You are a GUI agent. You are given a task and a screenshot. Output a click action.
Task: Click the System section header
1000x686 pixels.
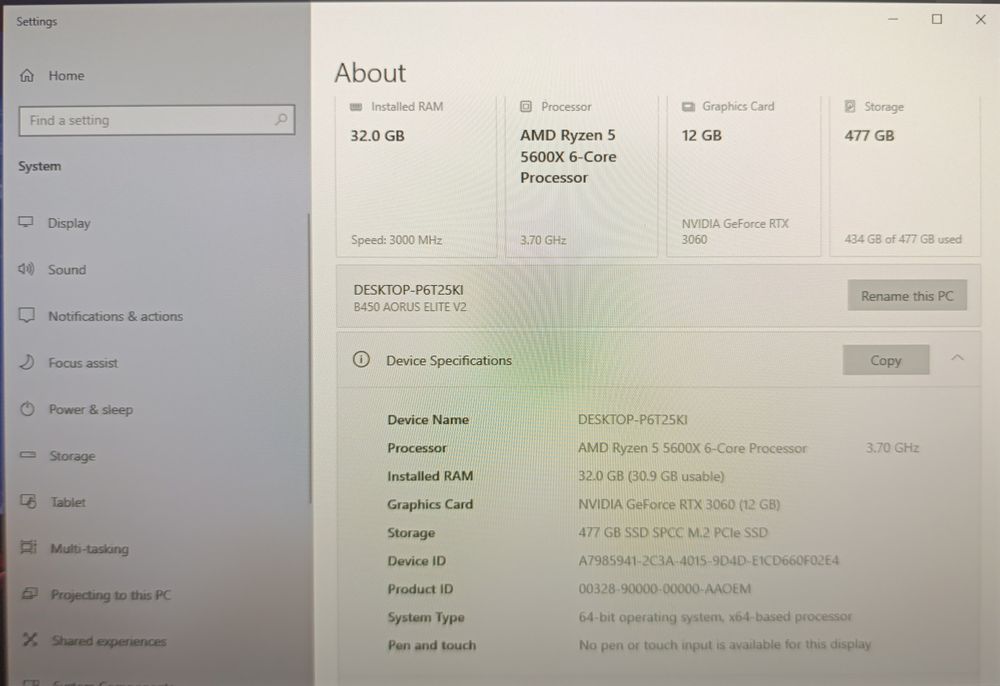pyautogui.click(x=40, y=166)
